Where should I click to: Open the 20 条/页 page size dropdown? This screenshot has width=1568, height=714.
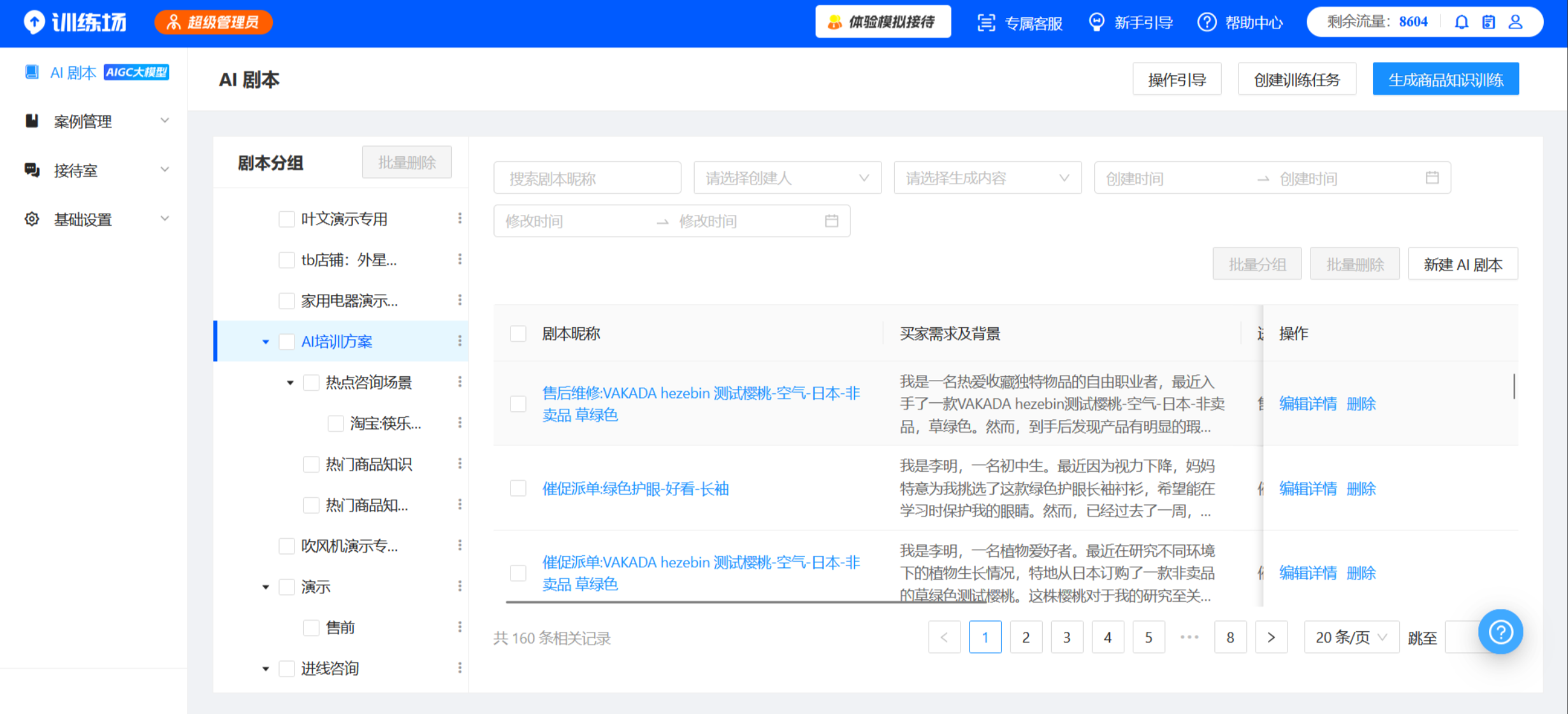(1351, 637)
